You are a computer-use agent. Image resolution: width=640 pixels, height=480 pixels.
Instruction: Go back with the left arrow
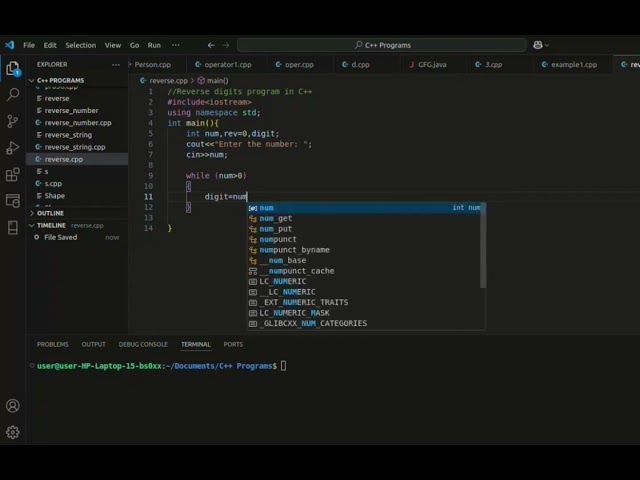[x=211, y=45]
